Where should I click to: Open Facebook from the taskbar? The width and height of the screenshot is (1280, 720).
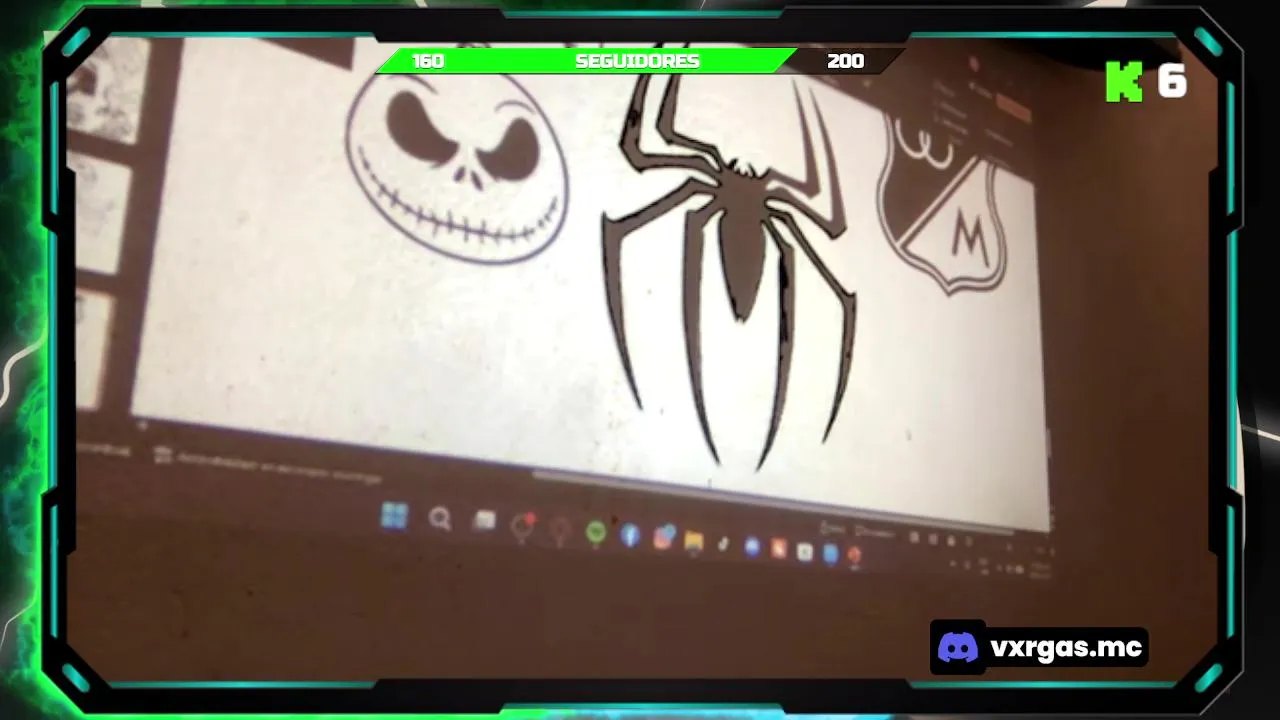[x=630, y=535]
